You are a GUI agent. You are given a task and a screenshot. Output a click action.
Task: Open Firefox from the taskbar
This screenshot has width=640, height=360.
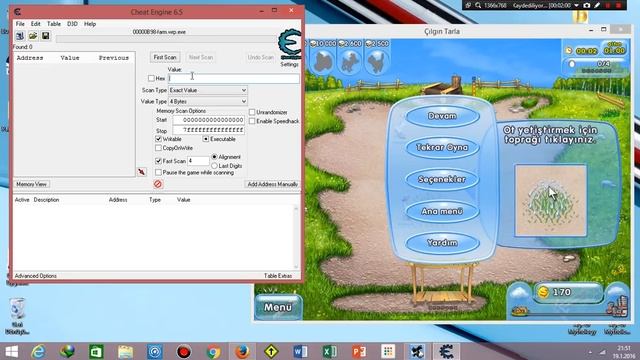pos(242,351)
